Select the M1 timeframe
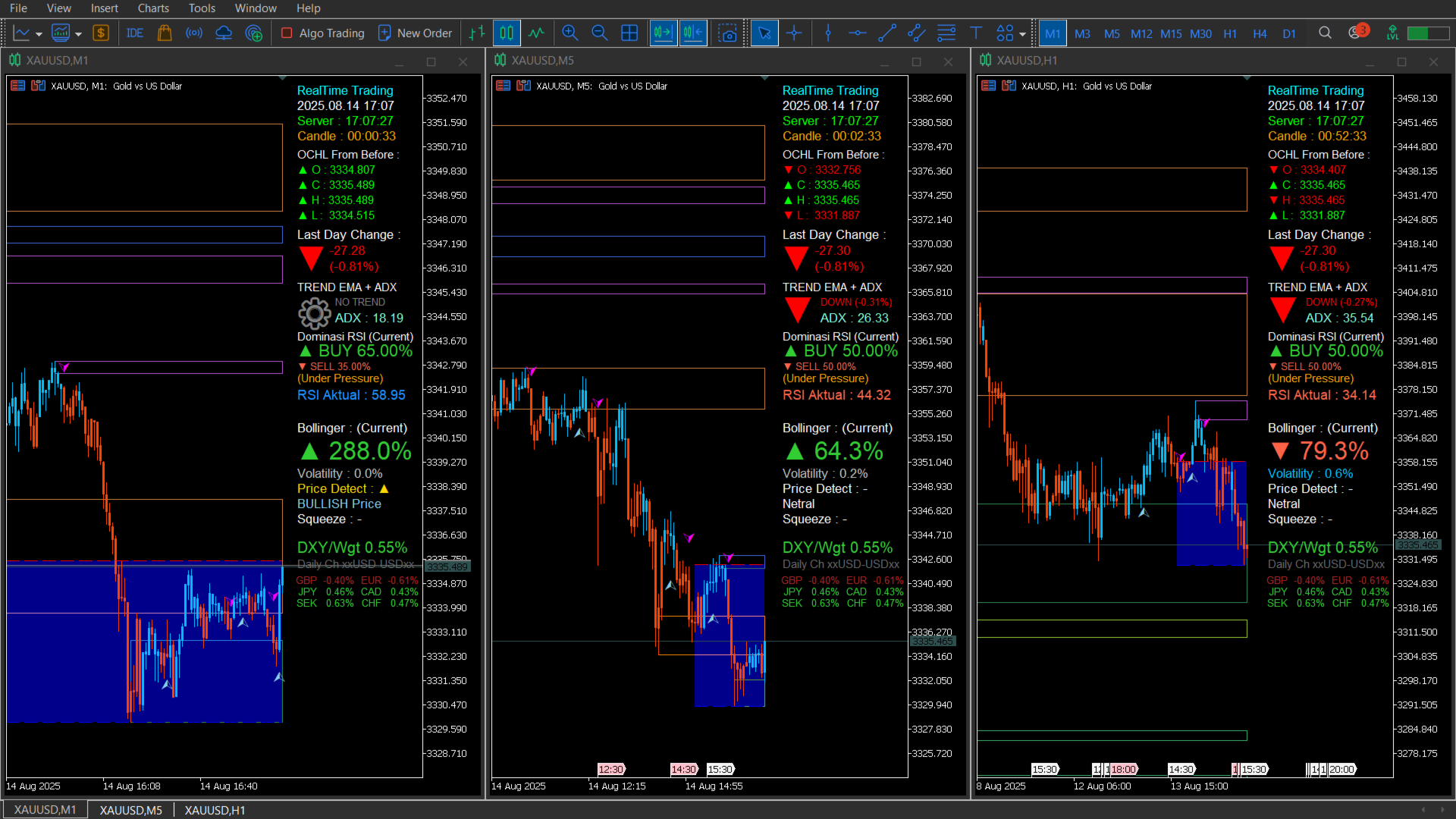 (1053, 33)
